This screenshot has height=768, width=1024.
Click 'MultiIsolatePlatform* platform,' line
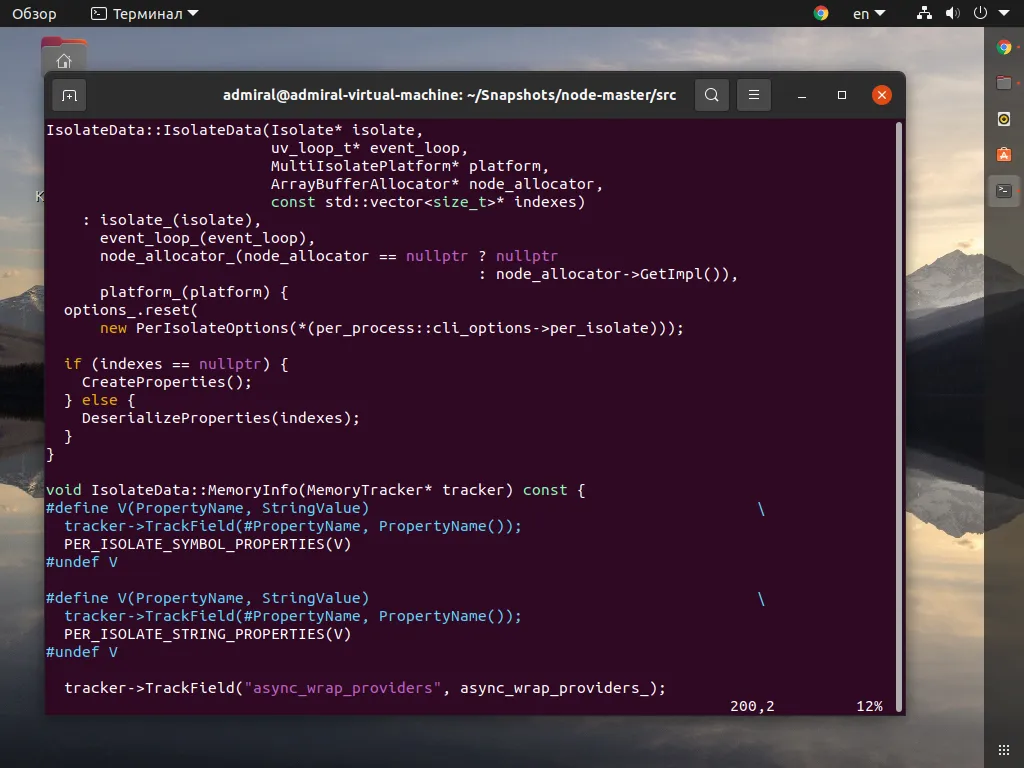tap(410, 166)
